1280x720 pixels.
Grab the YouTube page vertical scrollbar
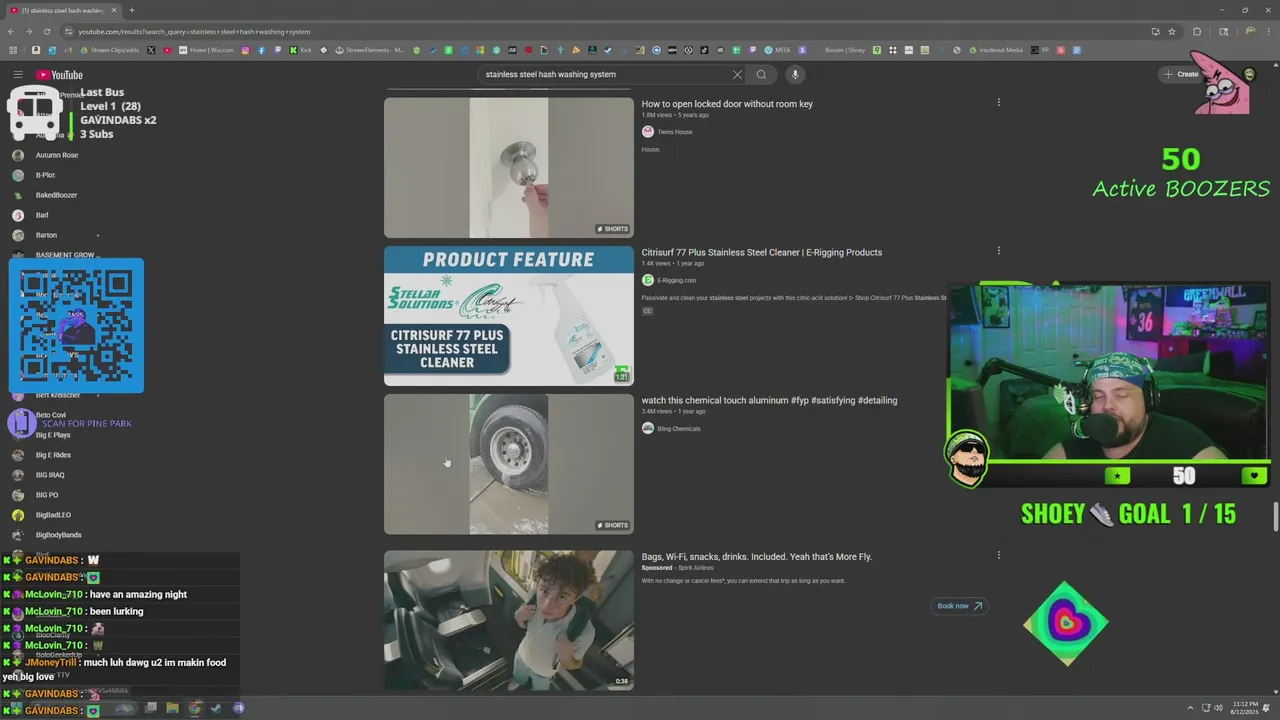tap(1275, 518)
